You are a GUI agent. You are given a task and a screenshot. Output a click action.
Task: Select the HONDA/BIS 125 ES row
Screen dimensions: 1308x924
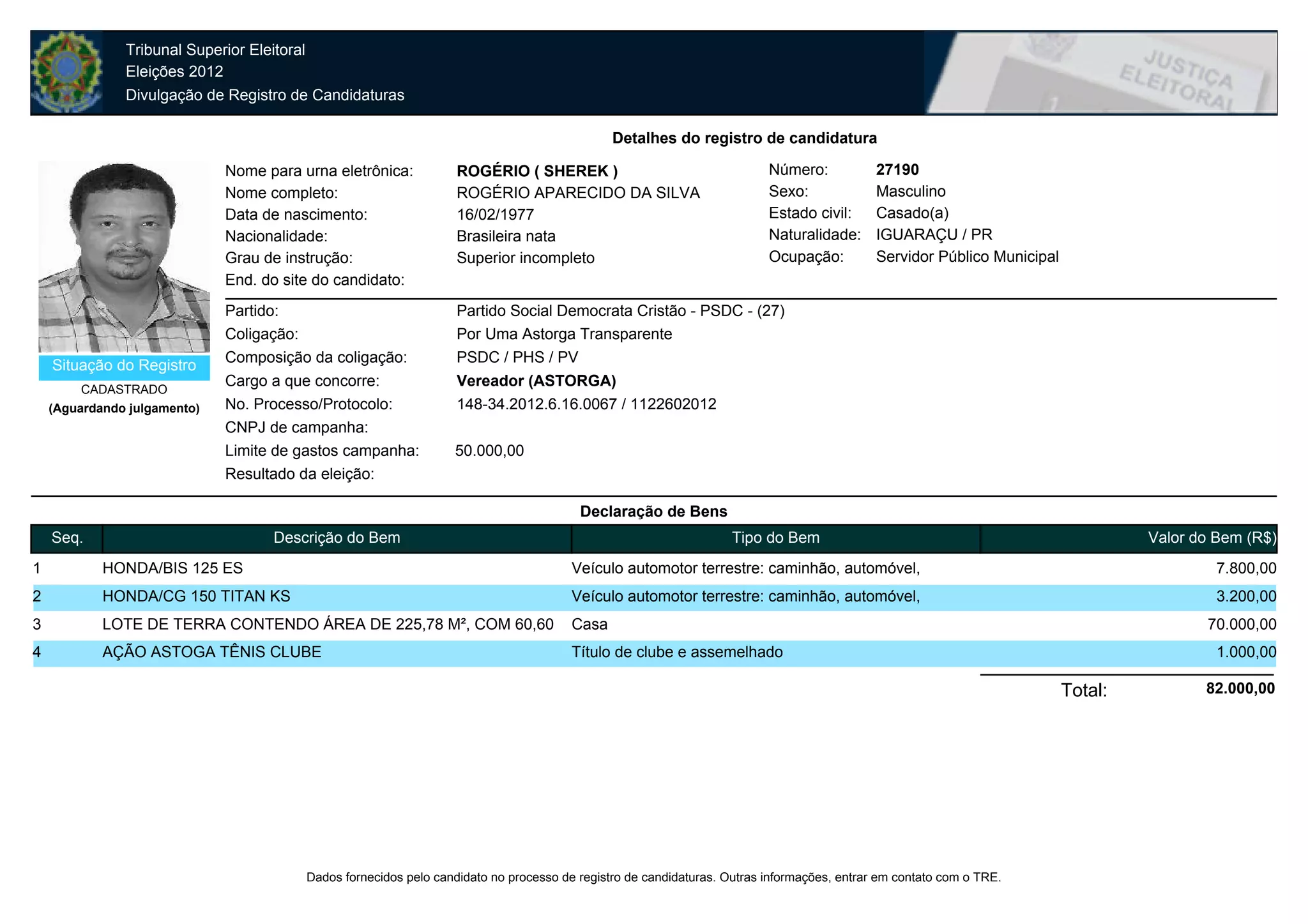[172, 568]
